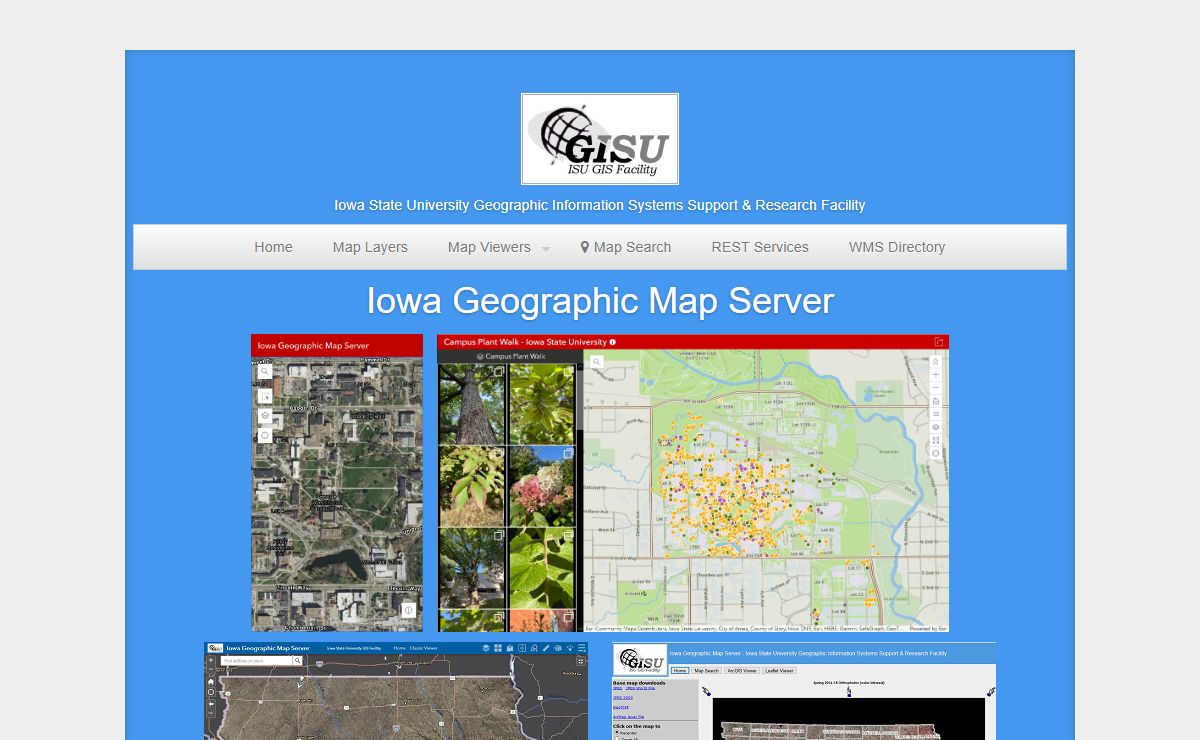This screenshot has height=740, width=1200.
Task: Open the Map Viewers menu
Action: (x=489, y=247)
